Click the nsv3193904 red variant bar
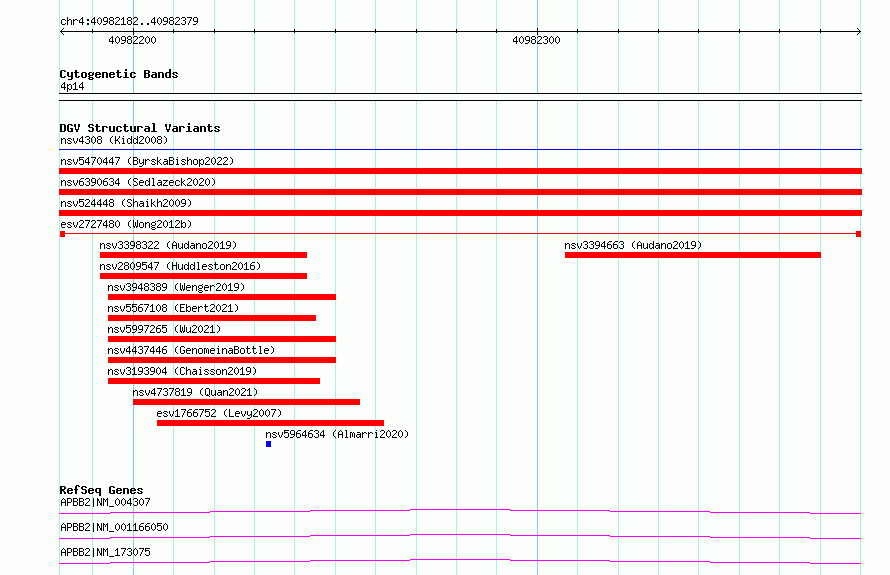 pyautogui.click(x=214, y=381)
